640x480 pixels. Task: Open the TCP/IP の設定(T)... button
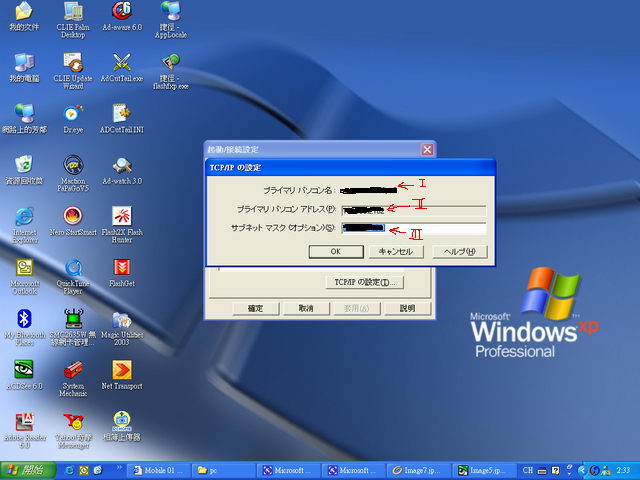pos(364,282)
